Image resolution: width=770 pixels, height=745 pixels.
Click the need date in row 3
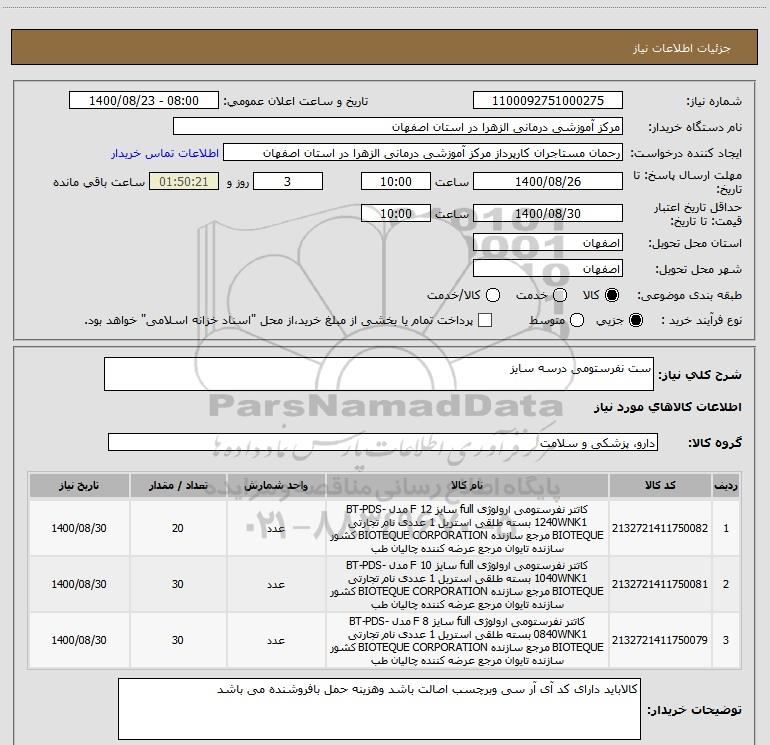(79, 640)
